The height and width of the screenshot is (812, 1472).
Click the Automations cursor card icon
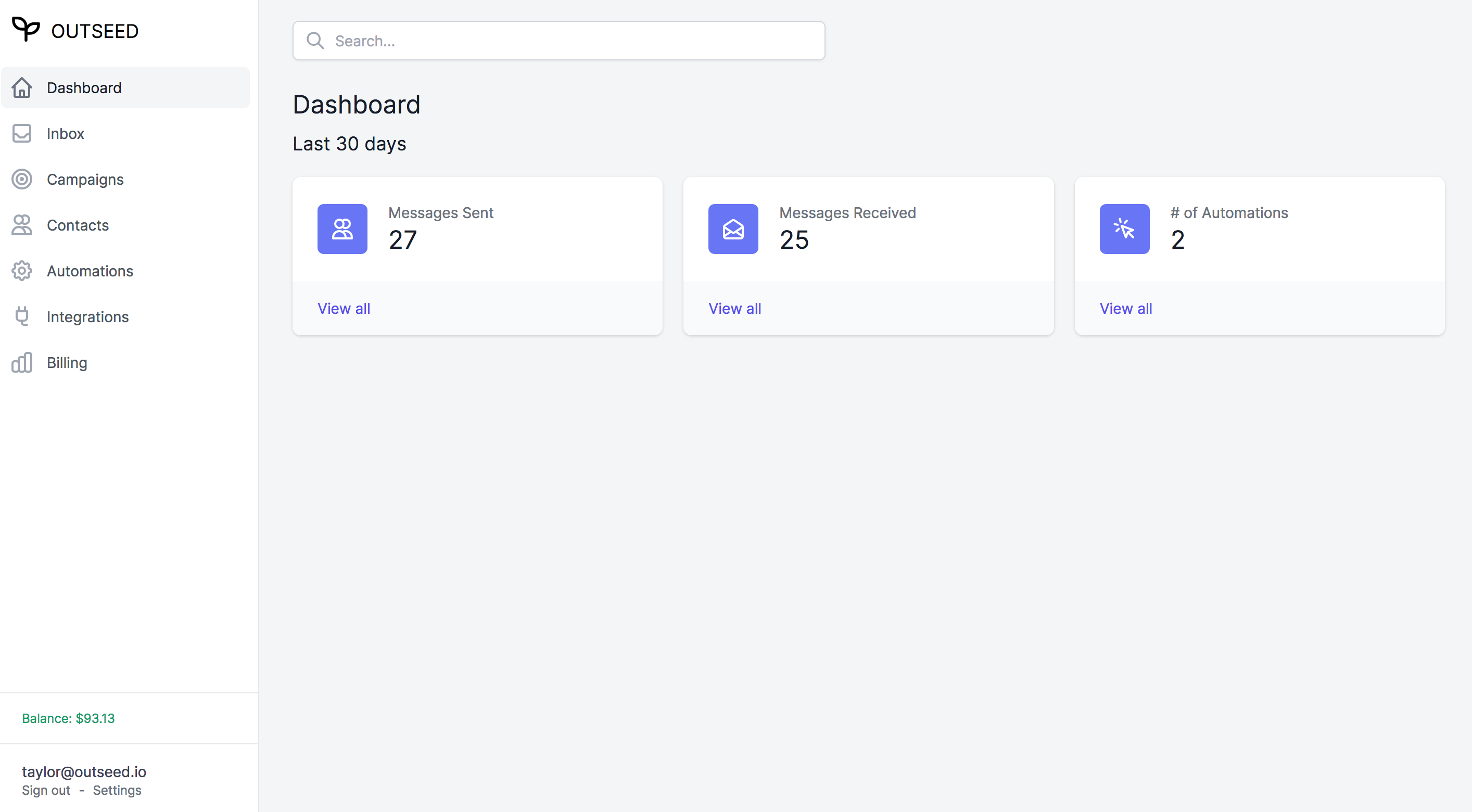coord(1124,229)
